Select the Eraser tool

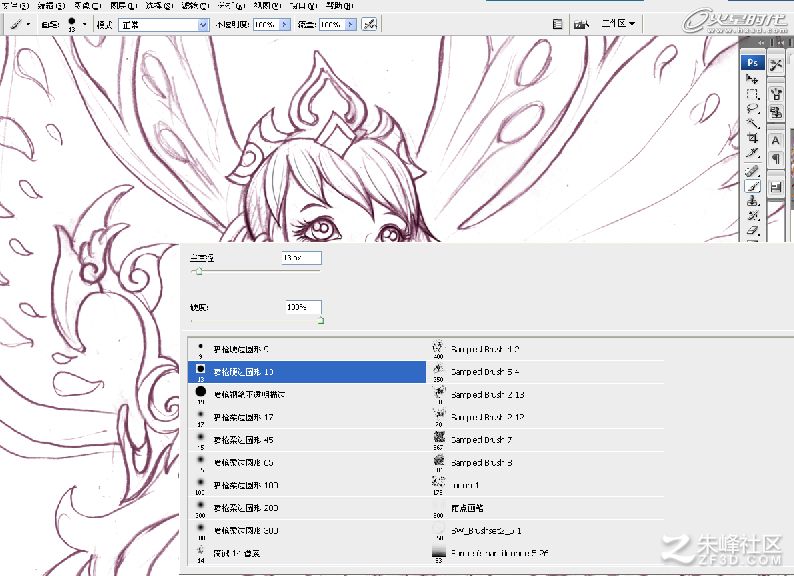(x=752, y=231)
